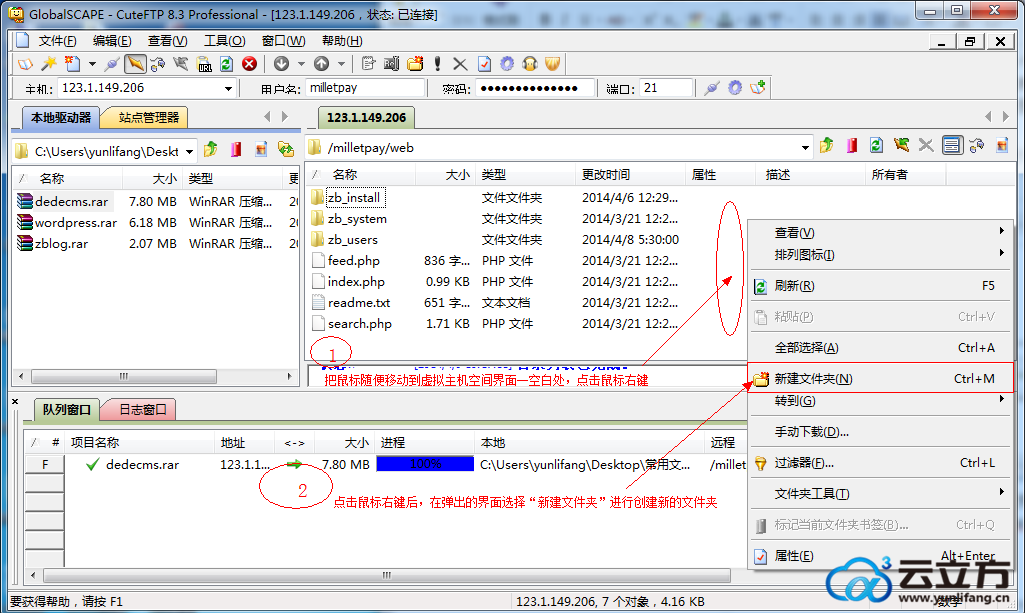Open the 帮助(H) menu
The width and height of the screenshot is (1025, 613).
click(342, 41)
